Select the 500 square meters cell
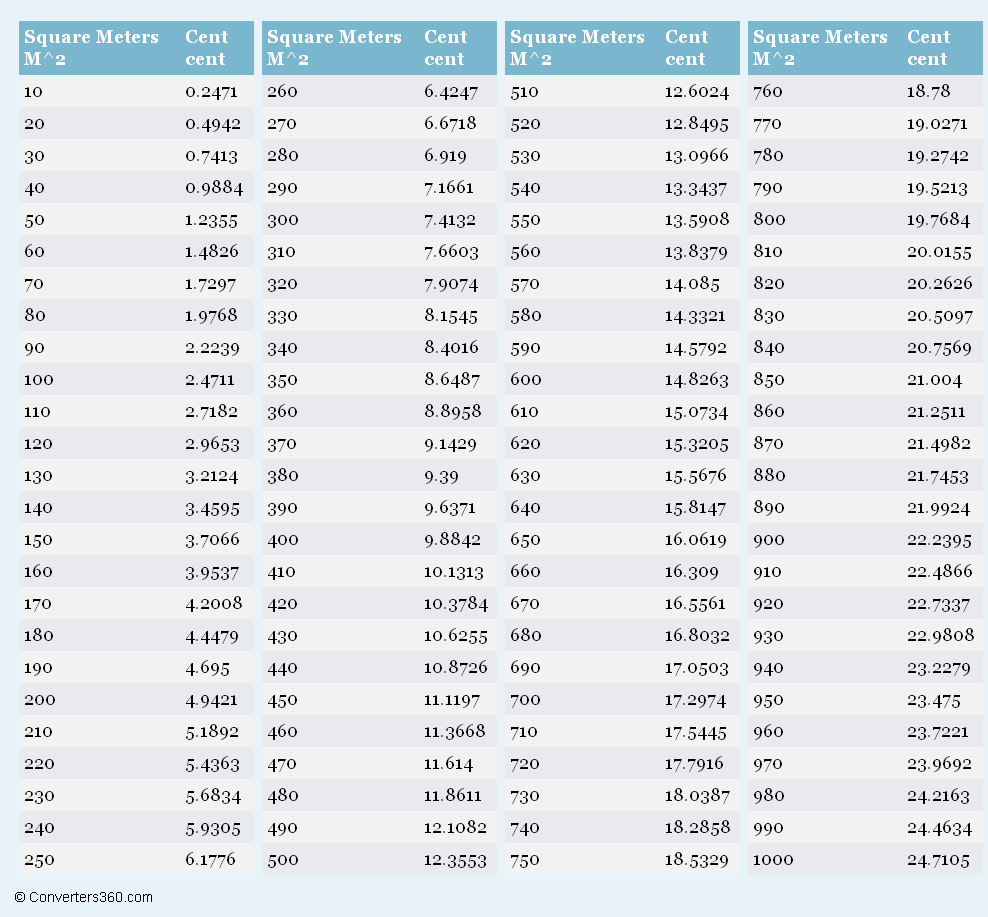The height and width of the screenshot is (917, 988). pos(282,860)
